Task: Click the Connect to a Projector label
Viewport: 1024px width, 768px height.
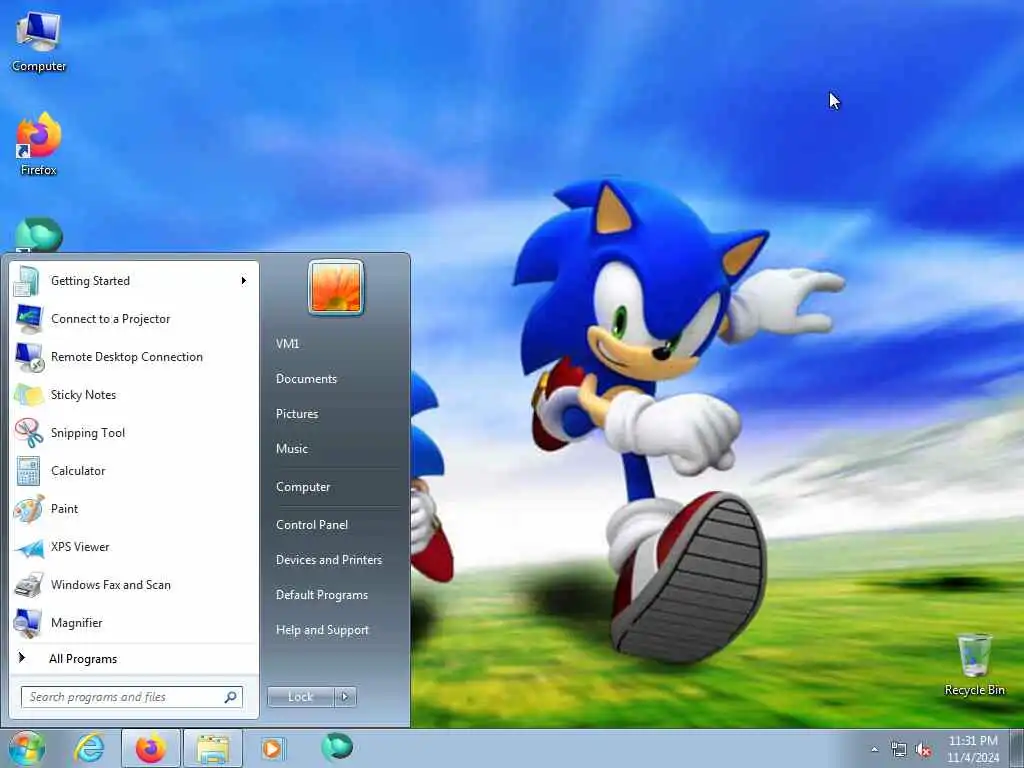Action: [x=110, y=319]
